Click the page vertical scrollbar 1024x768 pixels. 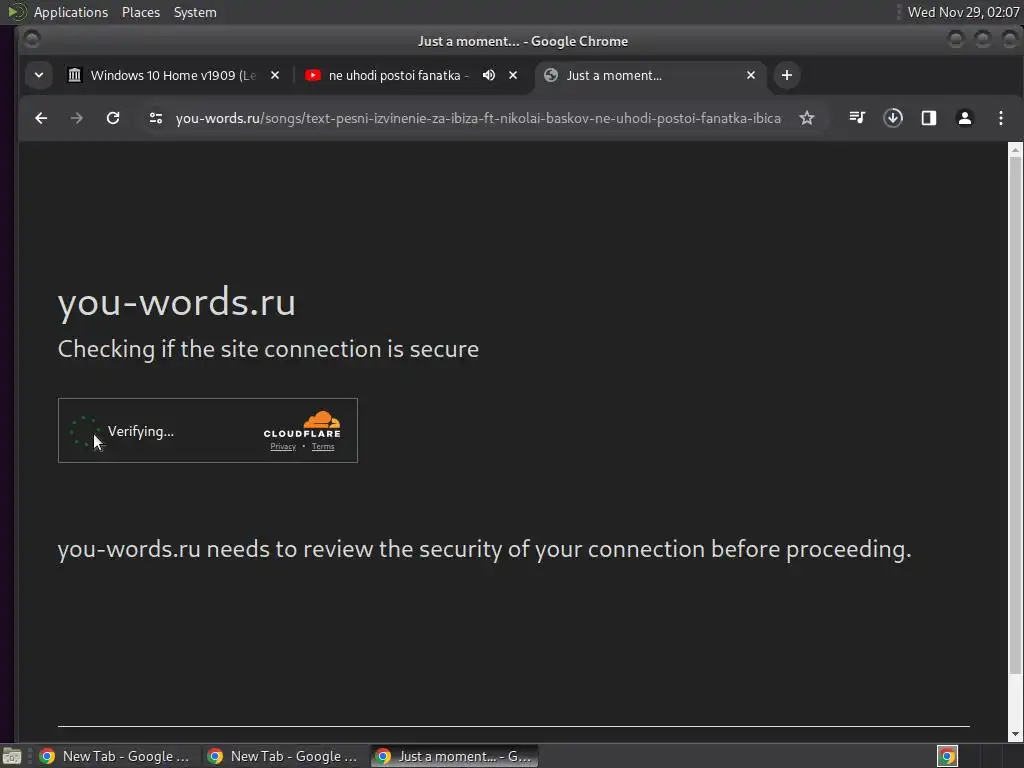coord(1015,415)
